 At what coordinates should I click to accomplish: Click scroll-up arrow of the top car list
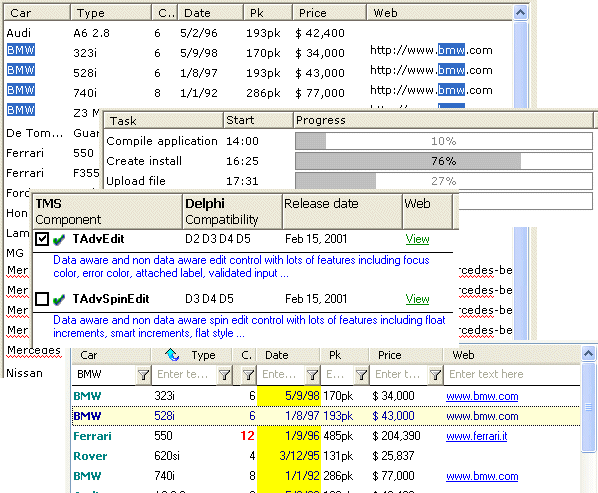click(x=520, y=13)
